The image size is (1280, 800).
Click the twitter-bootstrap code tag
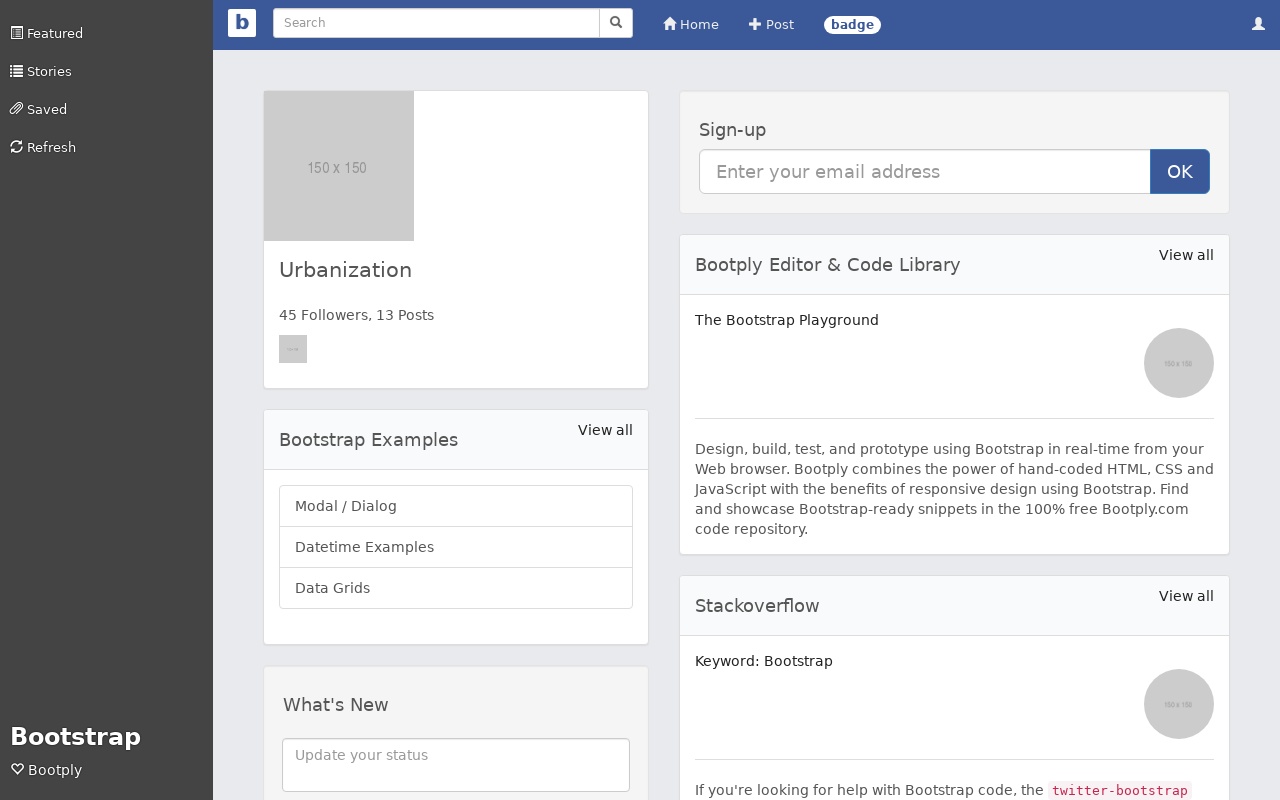(1120, 790)
